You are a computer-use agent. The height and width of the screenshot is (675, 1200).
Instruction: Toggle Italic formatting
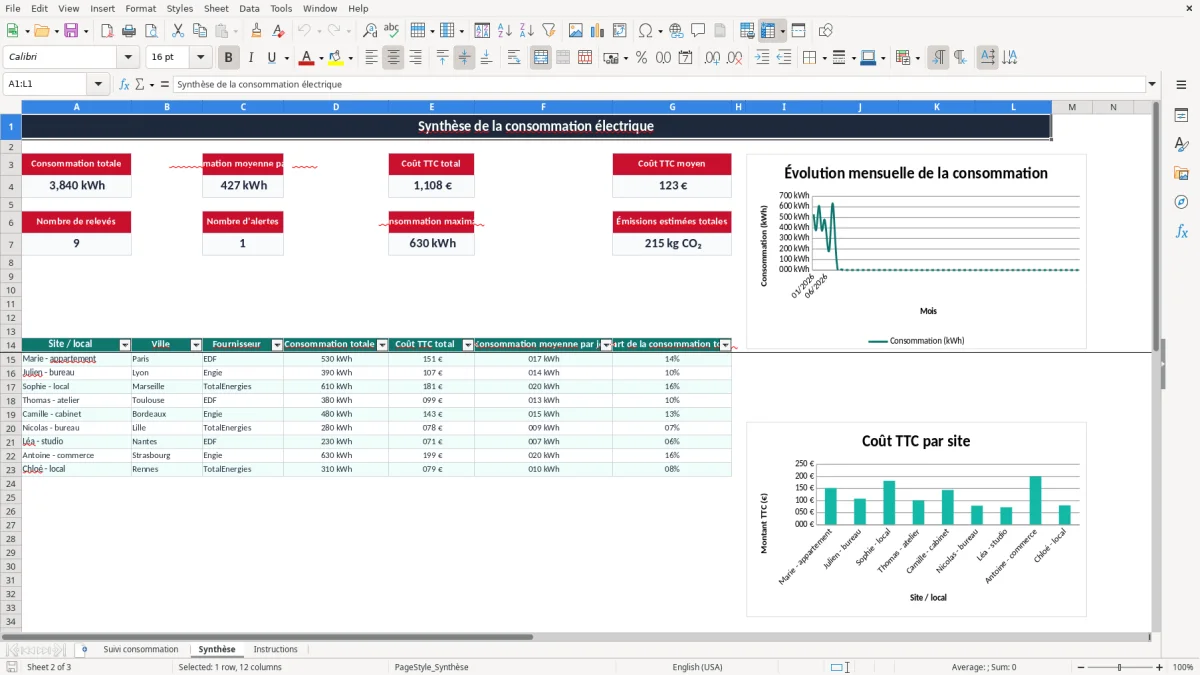point(251,58)
